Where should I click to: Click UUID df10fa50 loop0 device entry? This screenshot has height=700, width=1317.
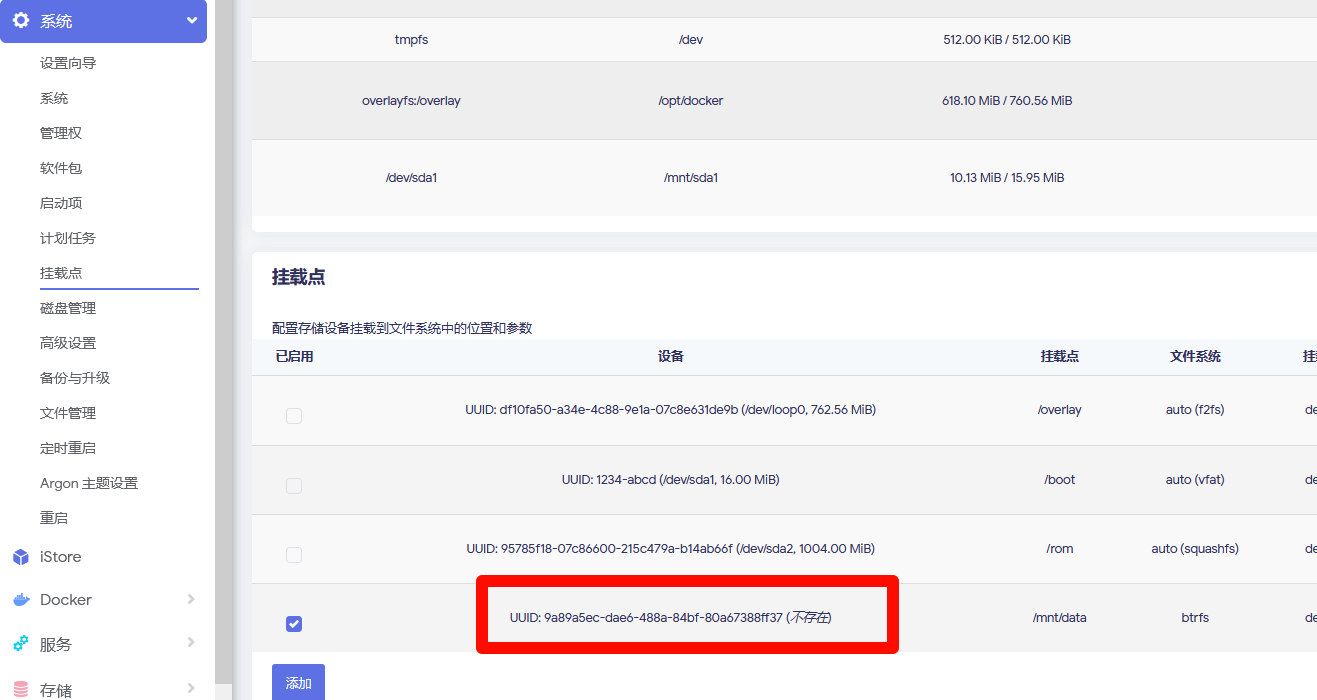671,410
